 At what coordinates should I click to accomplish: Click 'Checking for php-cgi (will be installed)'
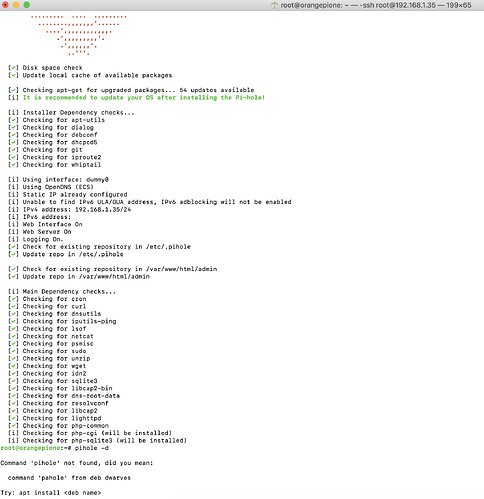click(x=90, y=433)
